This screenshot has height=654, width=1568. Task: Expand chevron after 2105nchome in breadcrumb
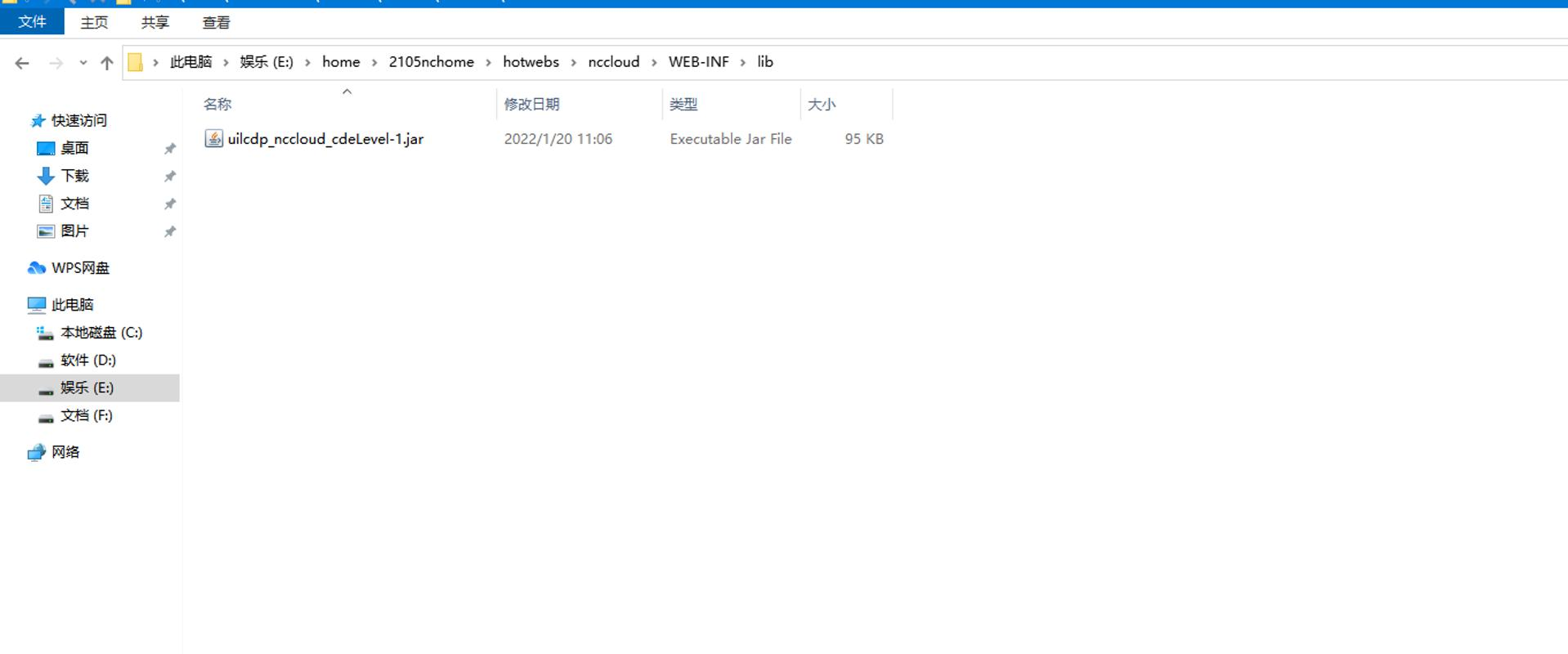tap(488, 62)
